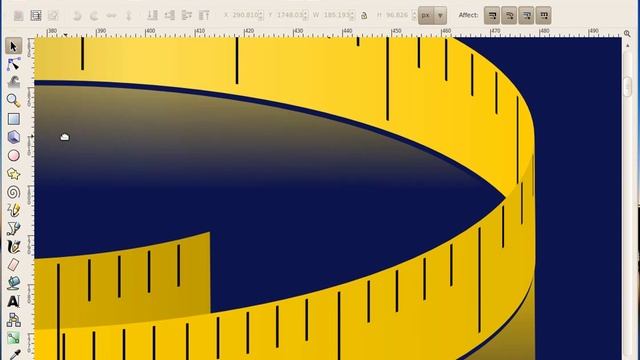The width and height of the screenshot is (640, 360).
Task: Select the Text tool
Action: pos(13,302)
